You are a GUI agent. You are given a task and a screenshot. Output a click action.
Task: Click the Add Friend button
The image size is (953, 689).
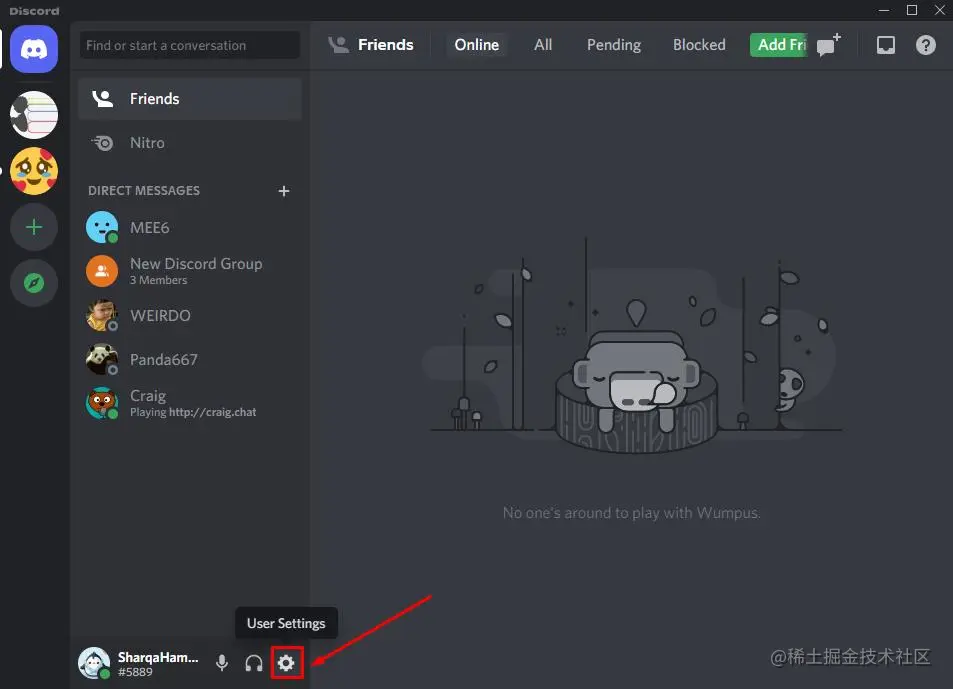(779, 45)
